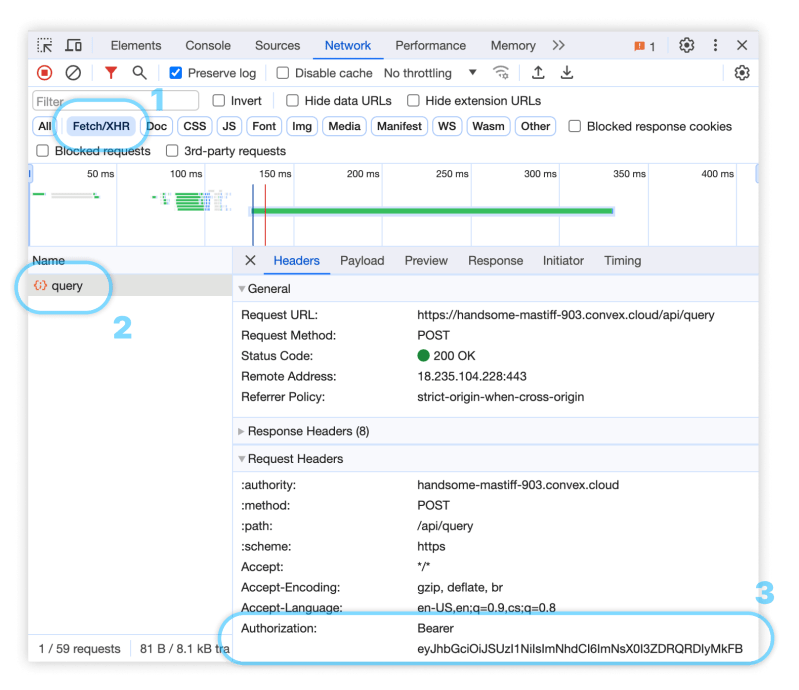Open network conditions wifi icon
Viewport: 799px width, 690px height.
pyautogui.click(x=501, y=73)
